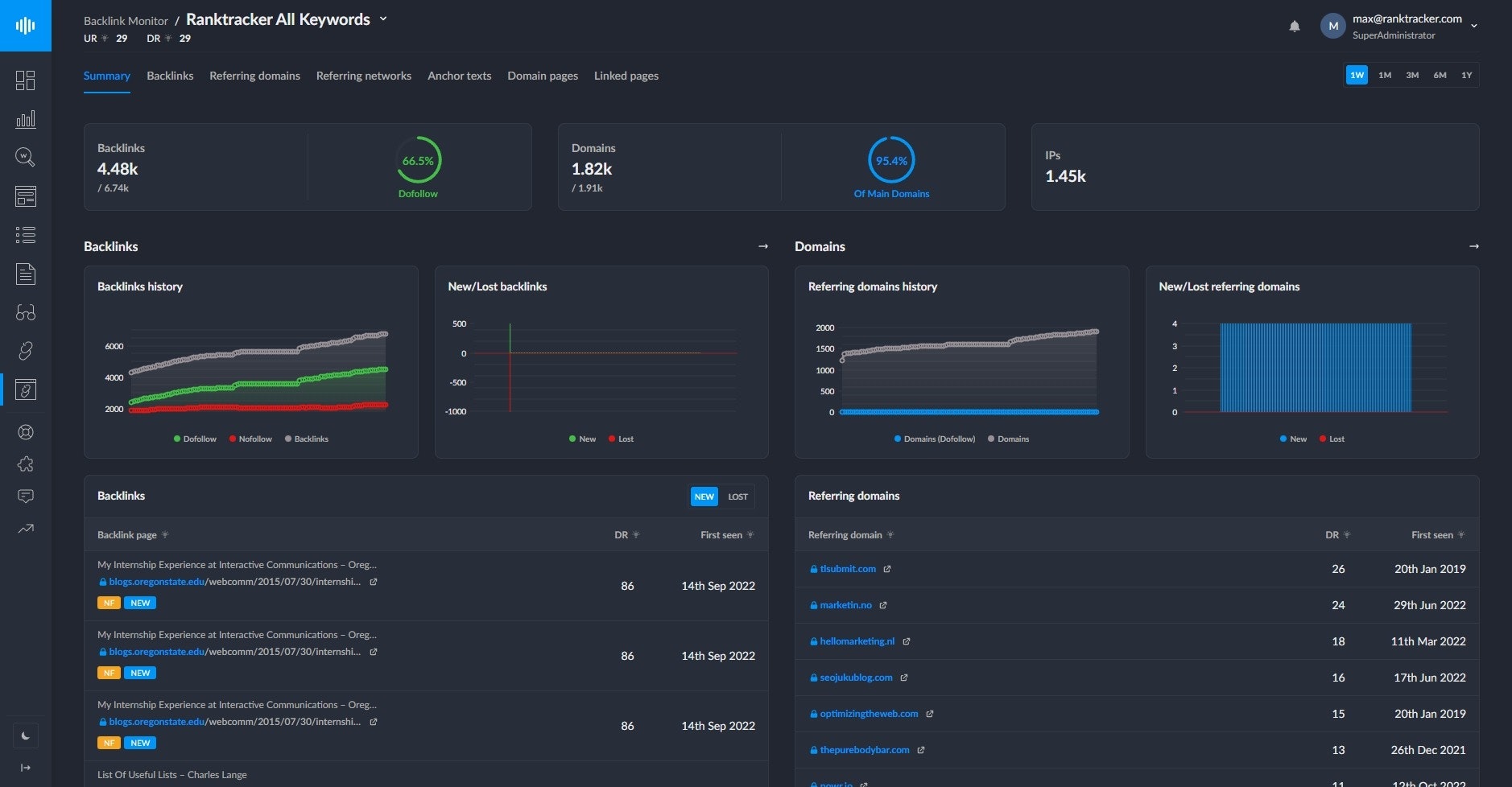Open the tlsubmit.com domain link

click(848, 569)
